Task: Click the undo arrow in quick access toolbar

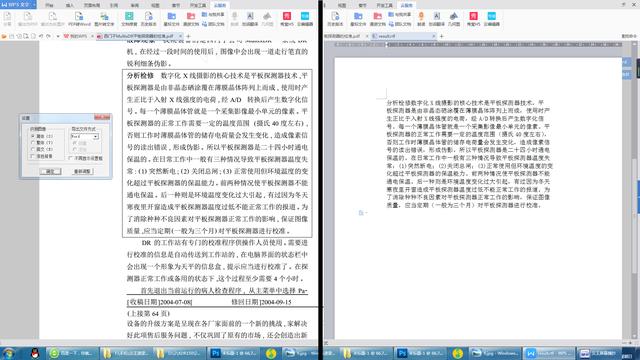Action: pos(41,36)
